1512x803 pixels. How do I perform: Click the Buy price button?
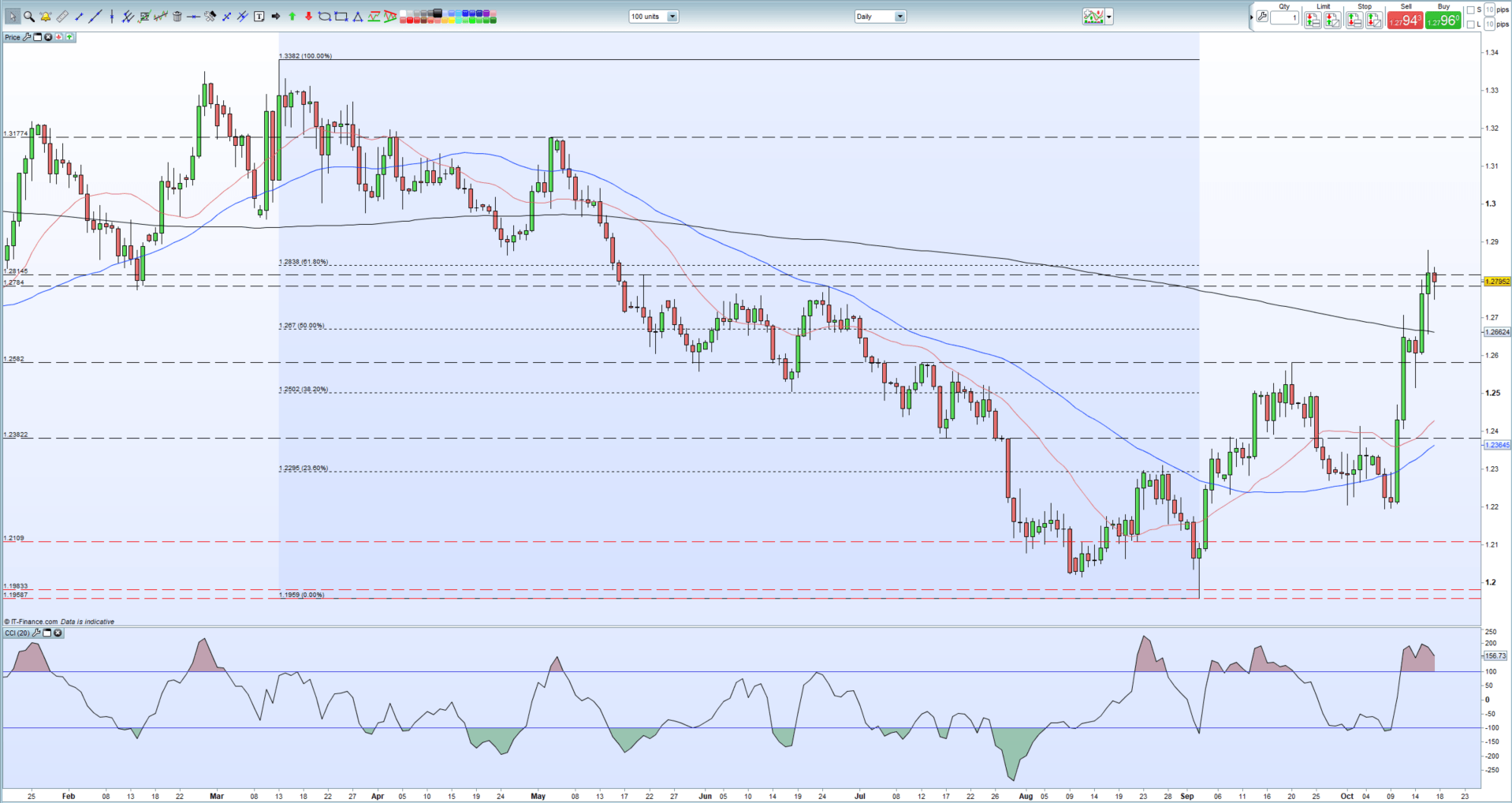pyautogui.click(x=1443, y=21)
